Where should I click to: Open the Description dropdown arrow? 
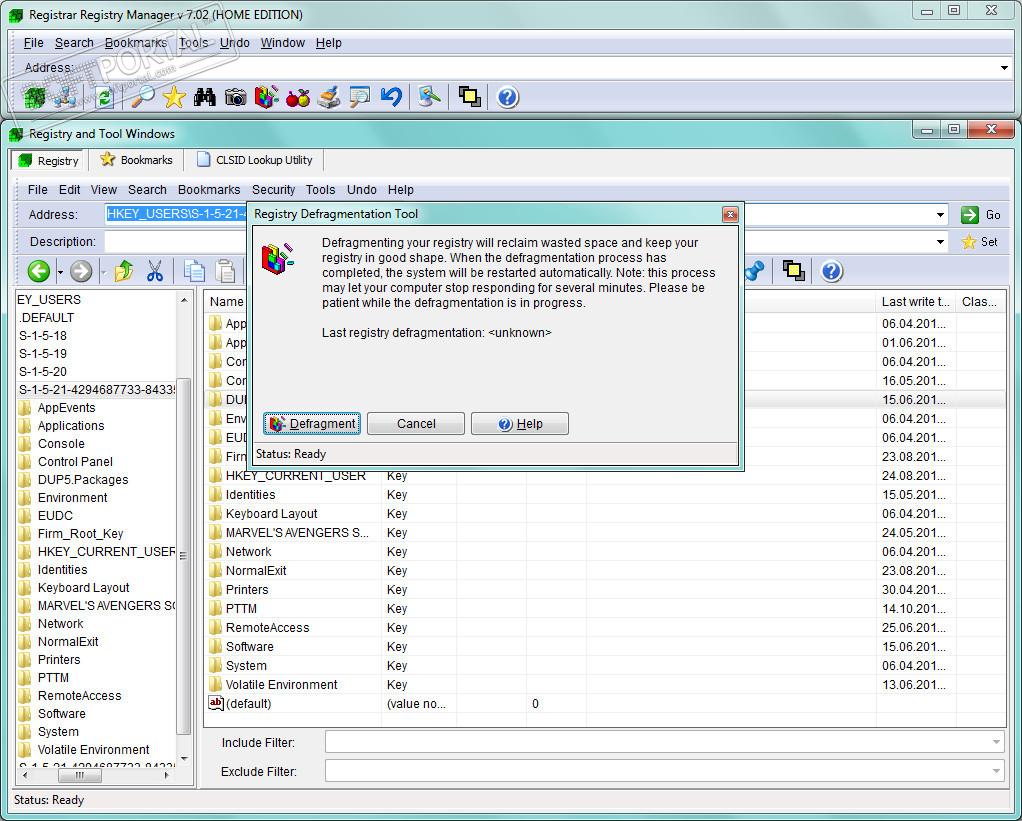point(940,242)
